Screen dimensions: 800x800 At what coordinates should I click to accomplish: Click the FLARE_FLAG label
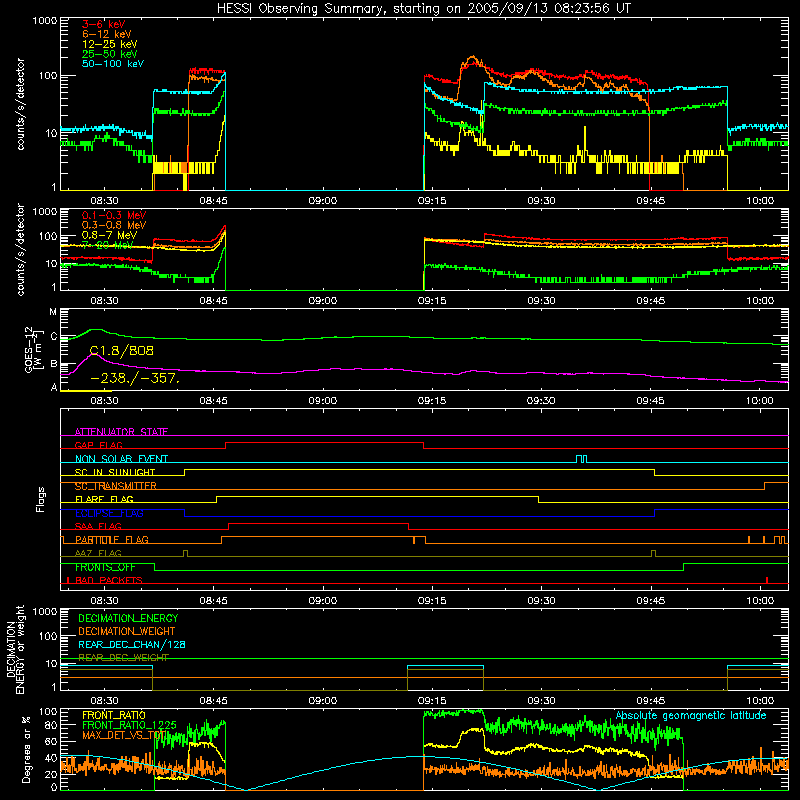(x=104, y=499)
